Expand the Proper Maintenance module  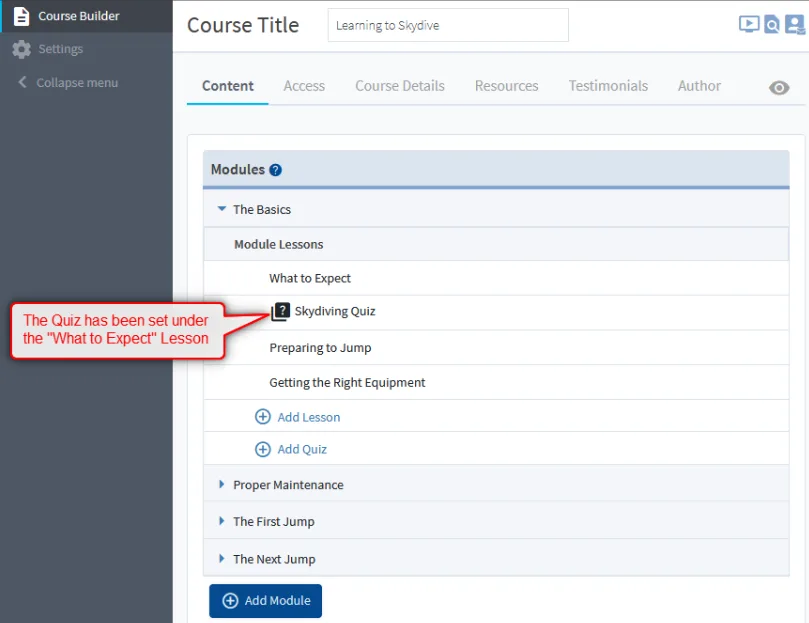tap(222, 485)
